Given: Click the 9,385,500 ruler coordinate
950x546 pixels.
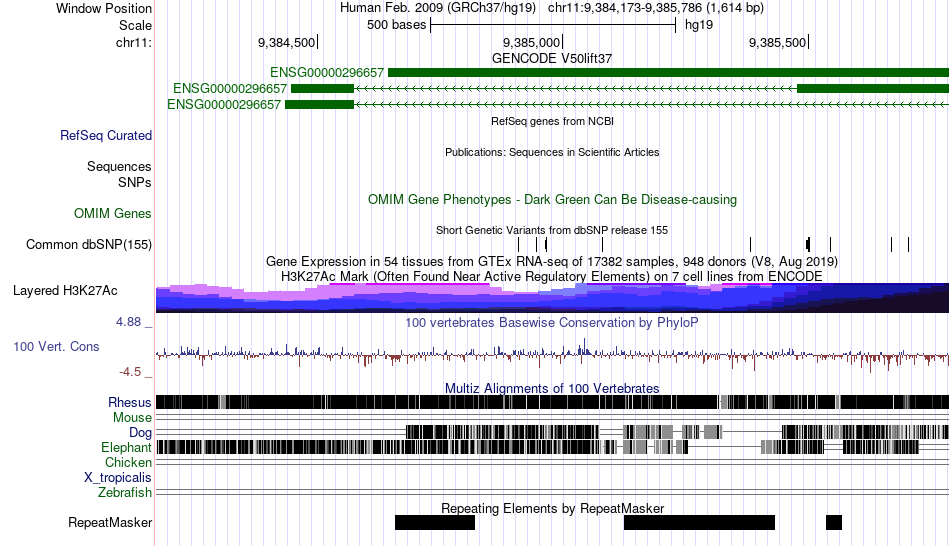Looking at the screenshot, I should 777,42.
